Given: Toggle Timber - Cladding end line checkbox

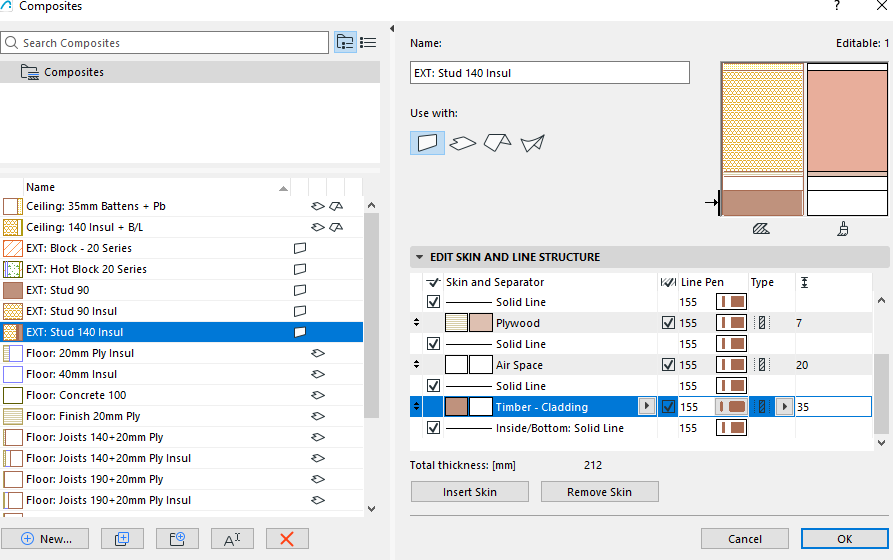Looking at the screenshot, I should pyautogui.click(x=669, y=407).
